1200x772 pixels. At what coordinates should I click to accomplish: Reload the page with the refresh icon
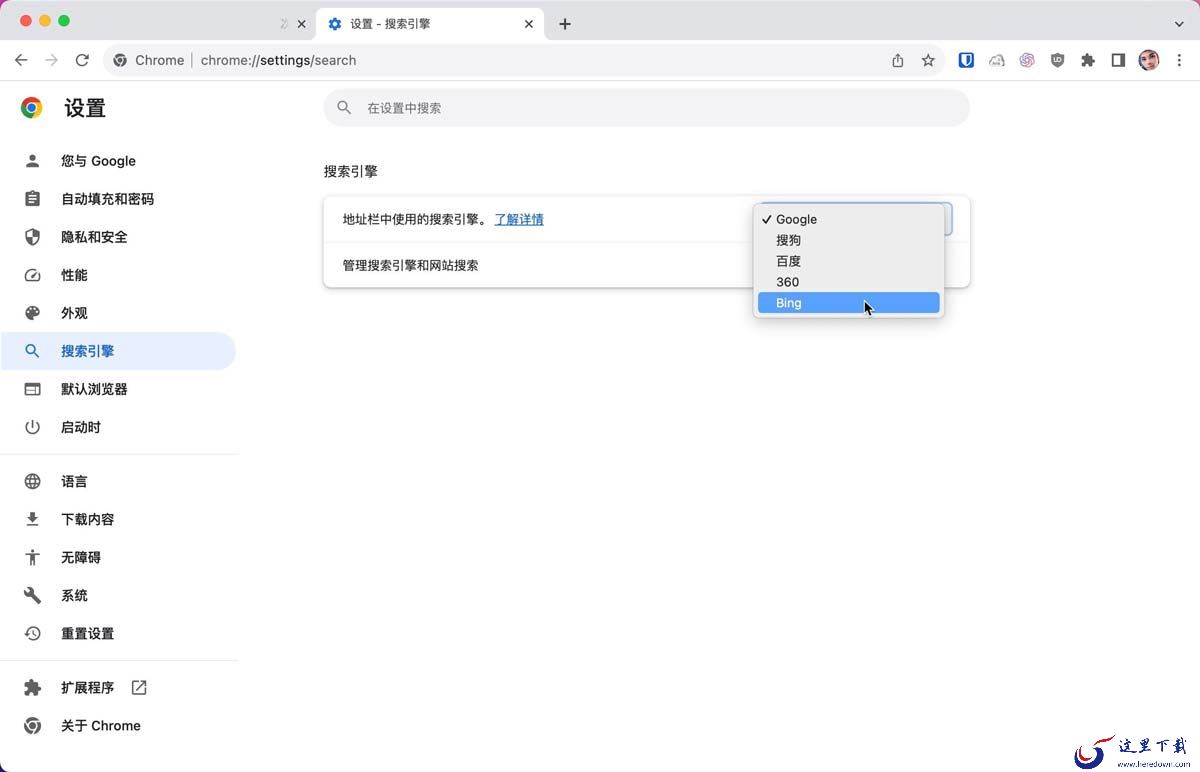pos(82,60)
